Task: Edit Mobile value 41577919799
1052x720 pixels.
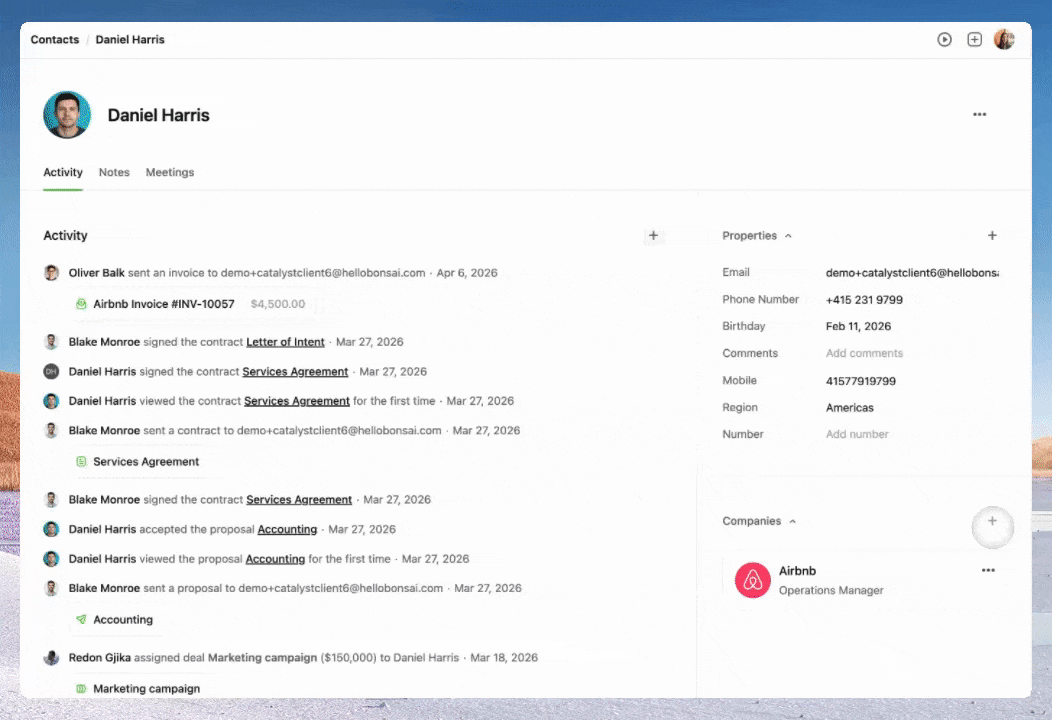Action: point(860,381)
